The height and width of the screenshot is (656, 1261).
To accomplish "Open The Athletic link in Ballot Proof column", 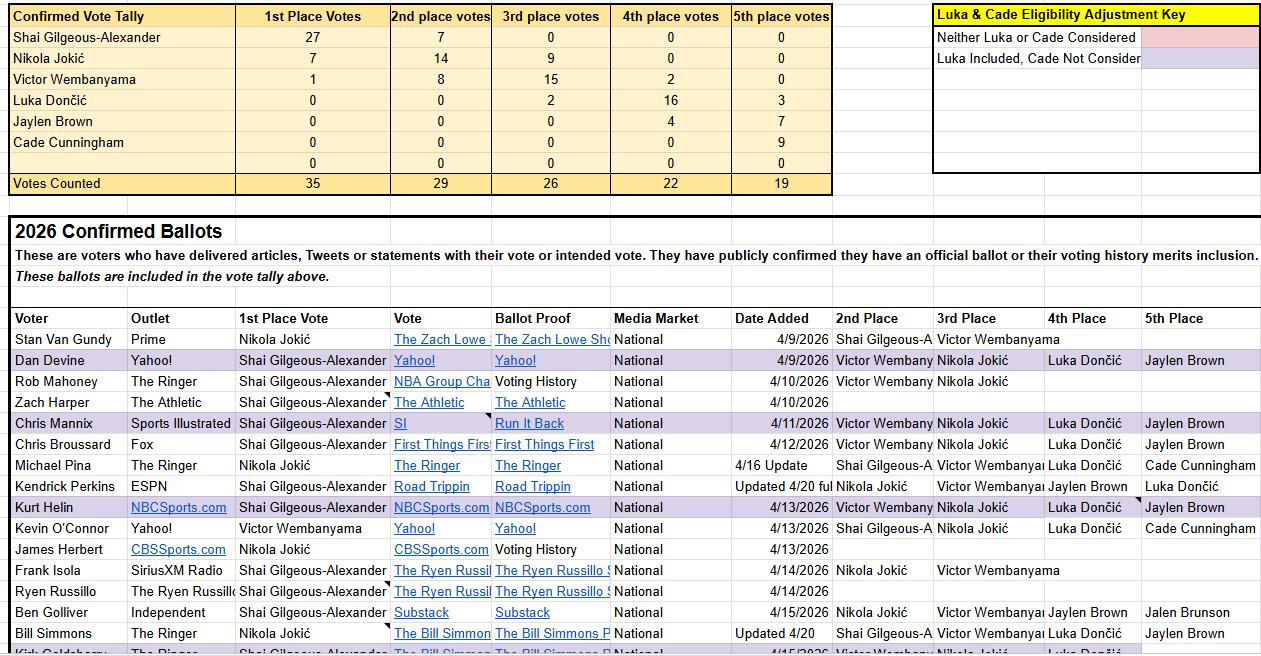I will point(530,402).
